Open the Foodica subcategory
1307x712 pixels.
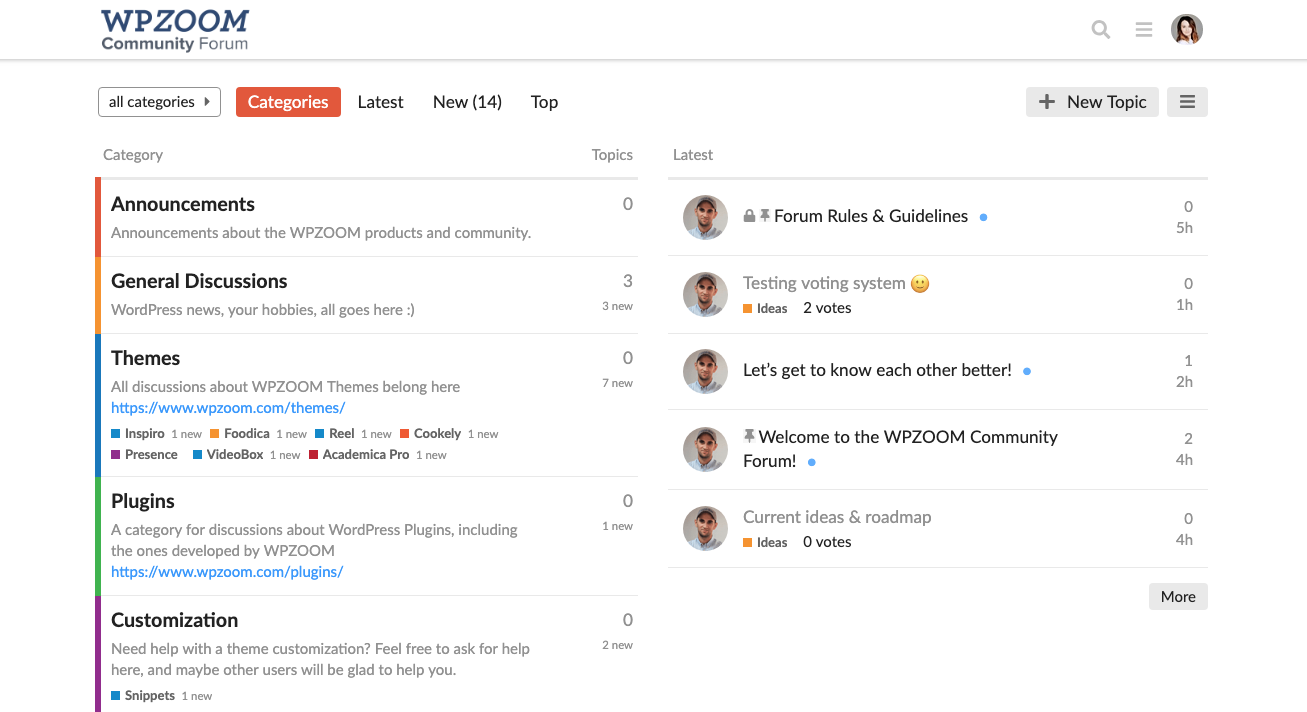tap(240, 434)
